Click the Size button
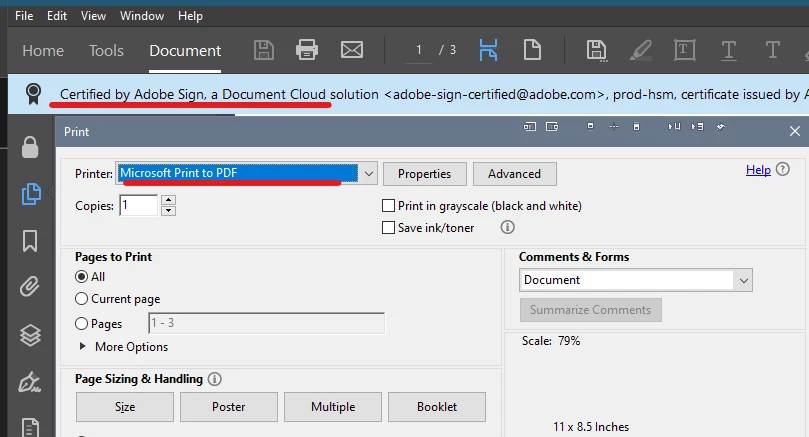 coord(125,407)
